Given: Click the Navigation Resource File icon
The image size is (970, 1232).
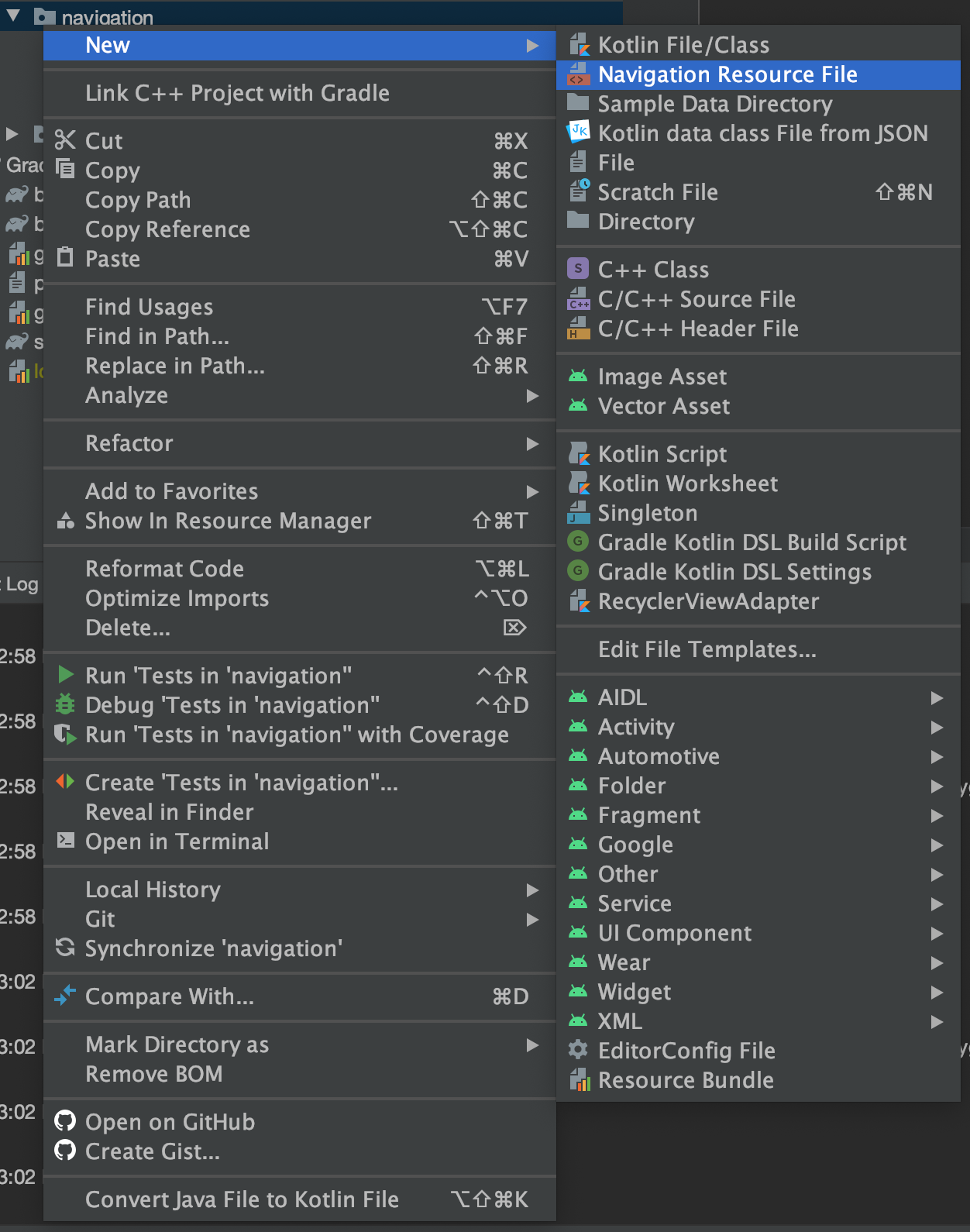Looking at the screenshot, I should (x=579, y=74).
